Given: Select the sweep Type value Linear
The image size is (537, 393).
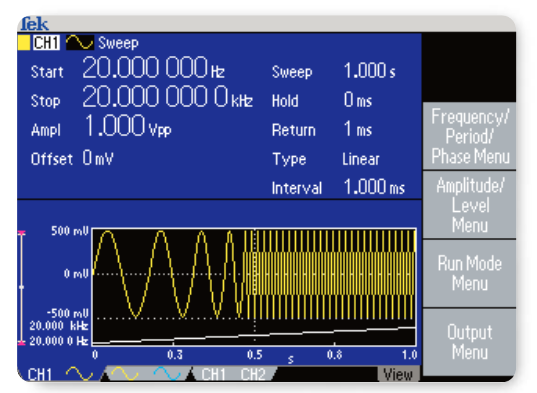Looking at the screenshot, I should pos(361,159).
